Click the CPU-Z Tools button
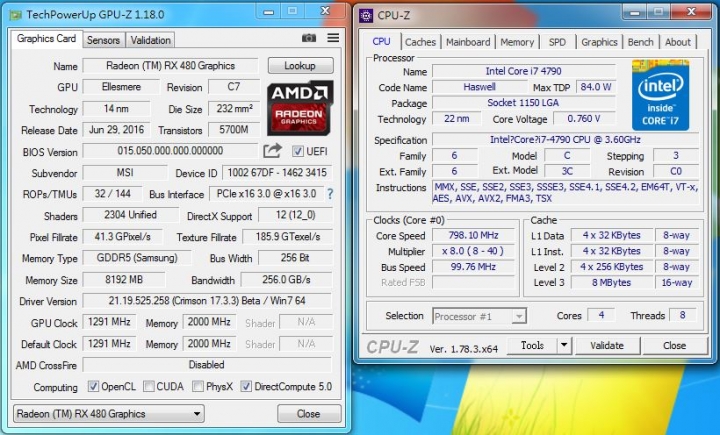Viewport: 720px width, 435px height. click(532, 345)
